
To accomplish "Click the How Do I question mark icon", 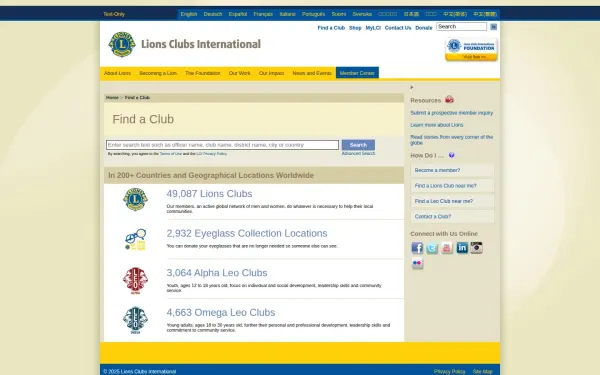I will point(452,155).
